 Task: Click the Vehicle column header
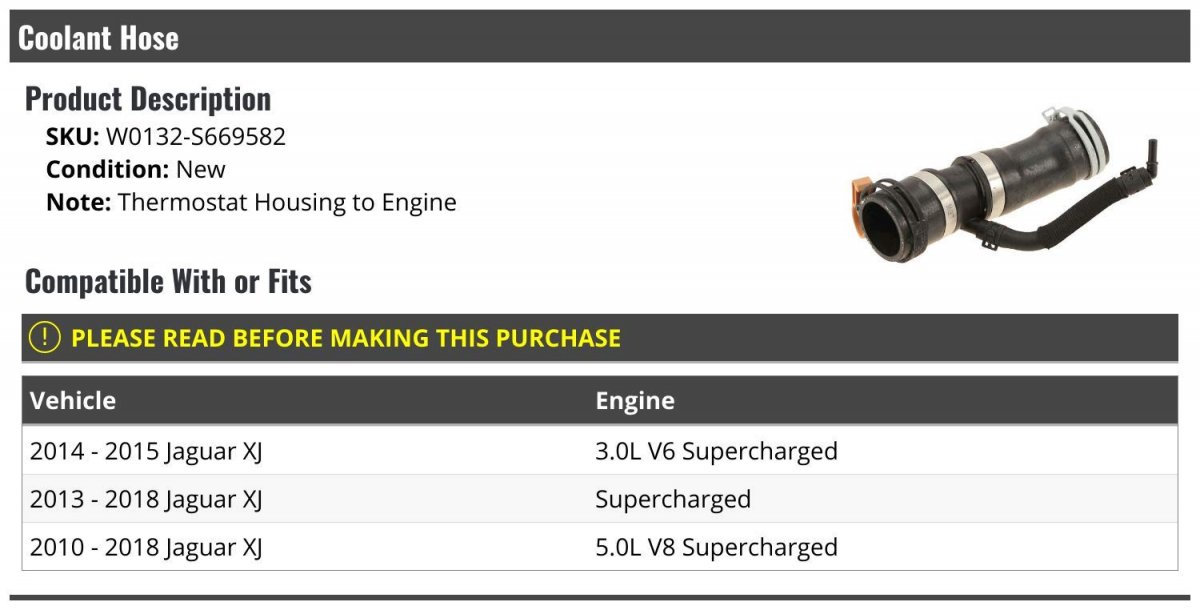(x=73, y=401)
